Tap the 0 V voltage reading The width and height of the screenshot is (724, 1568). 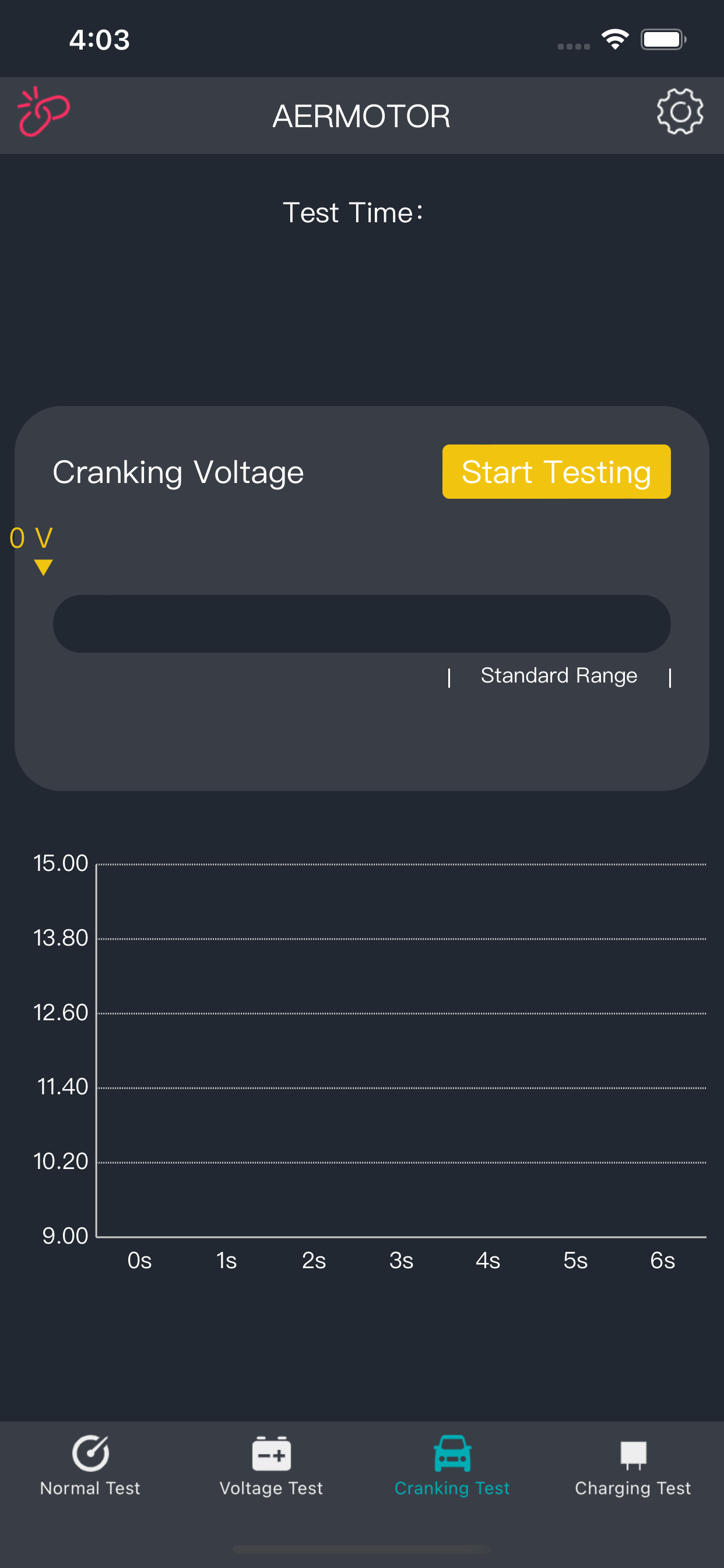[x=31, y=538]
